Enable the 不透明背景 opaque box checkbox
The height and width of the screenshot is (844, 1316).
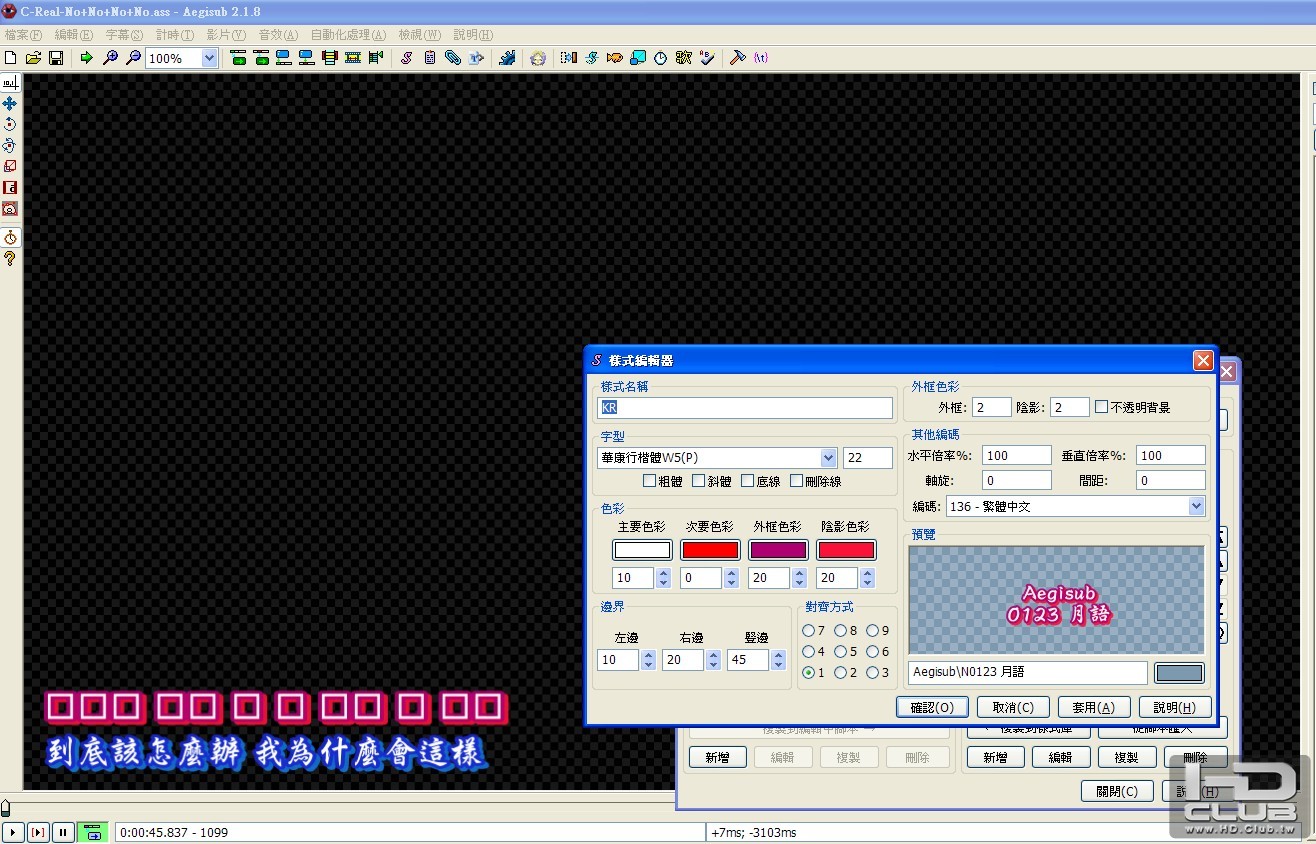click(x=1101, y=407)
